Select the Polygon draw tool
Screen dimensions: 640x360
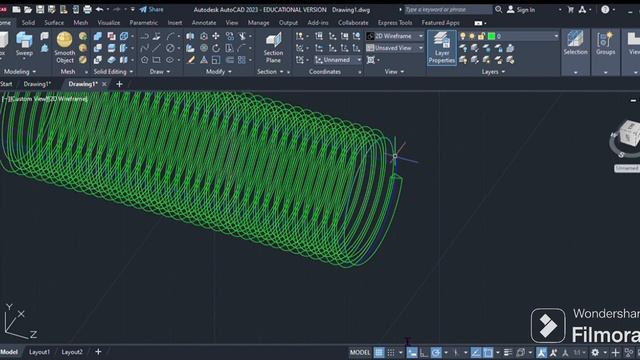coord(144,60)
